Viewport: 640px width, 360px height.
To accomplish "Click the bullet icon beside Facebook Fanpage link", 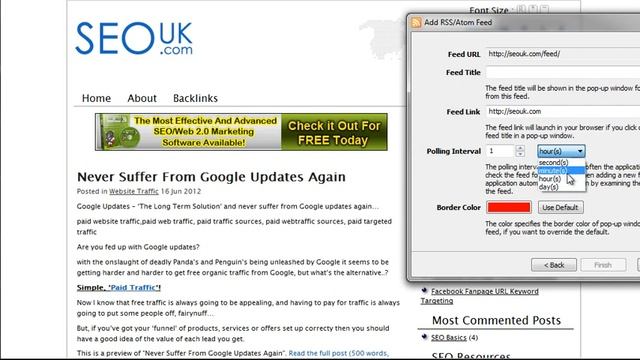I will [x=424, y=291].
